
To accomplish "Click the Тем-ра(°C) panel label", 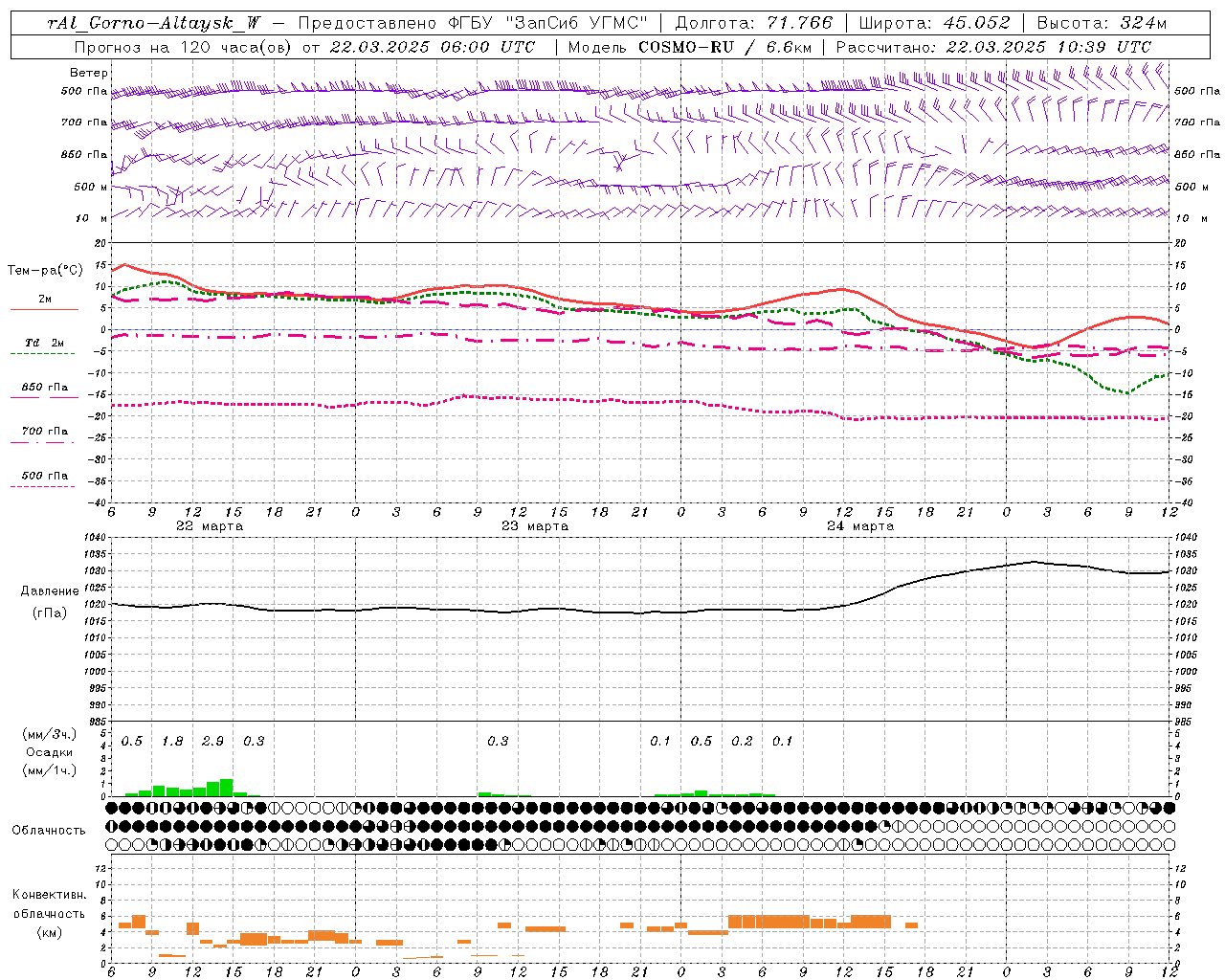I will click(x=45, y=271).
